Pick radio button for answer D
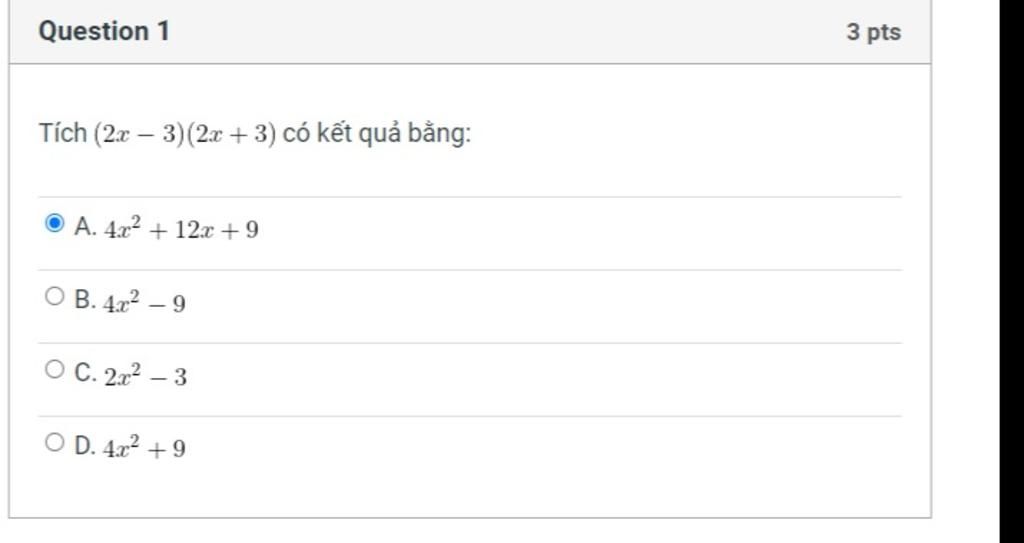Image resolution: width=1024 pixels, height=543 pixels. click(x=55, y=442)
